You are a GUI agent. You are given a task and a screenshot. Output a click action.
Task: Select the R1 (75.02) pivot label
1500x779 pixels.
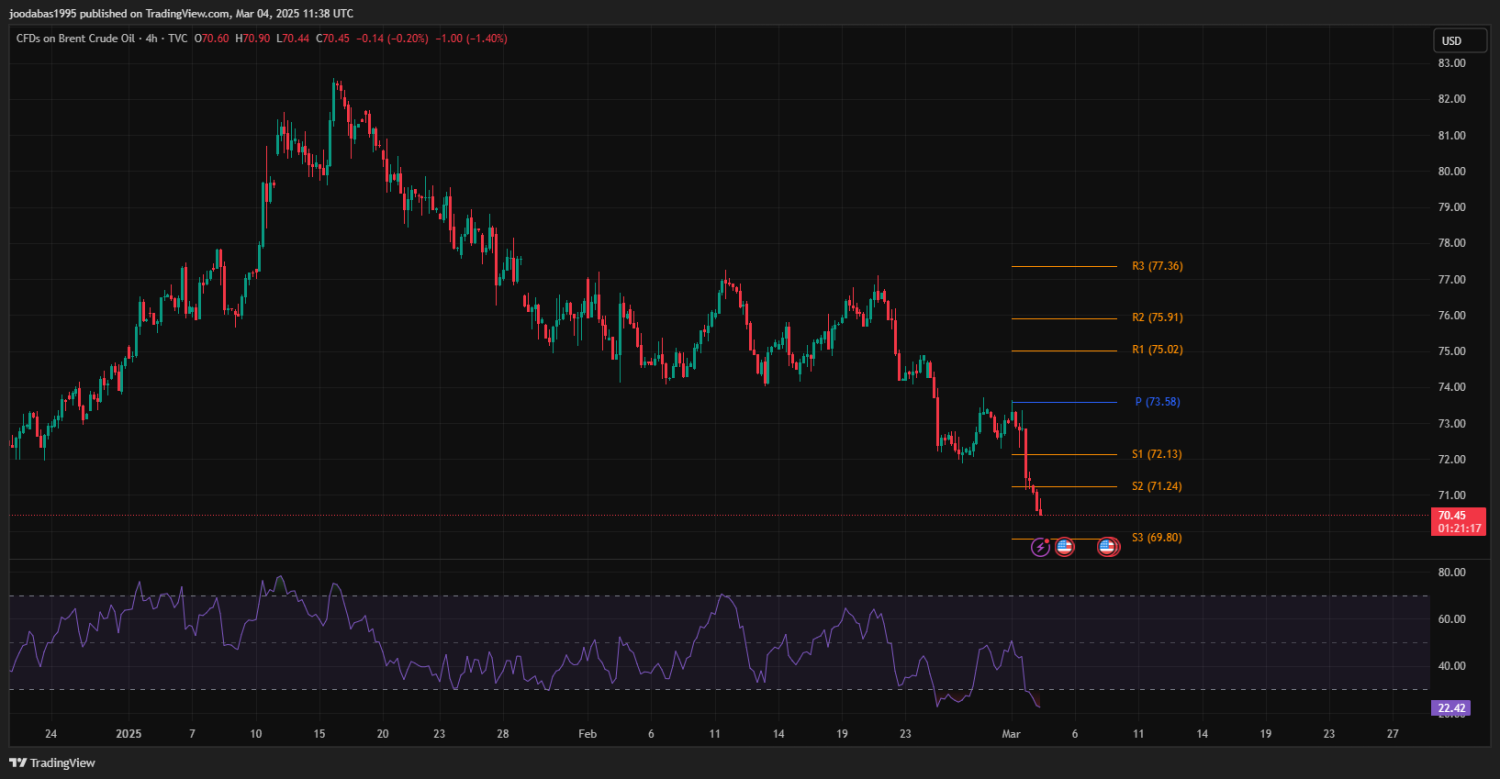[x=1157, y=350]
